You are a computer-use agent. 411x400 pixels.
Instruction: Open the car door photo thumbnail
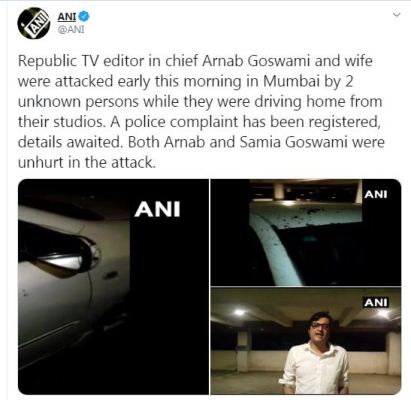point(113,287)
